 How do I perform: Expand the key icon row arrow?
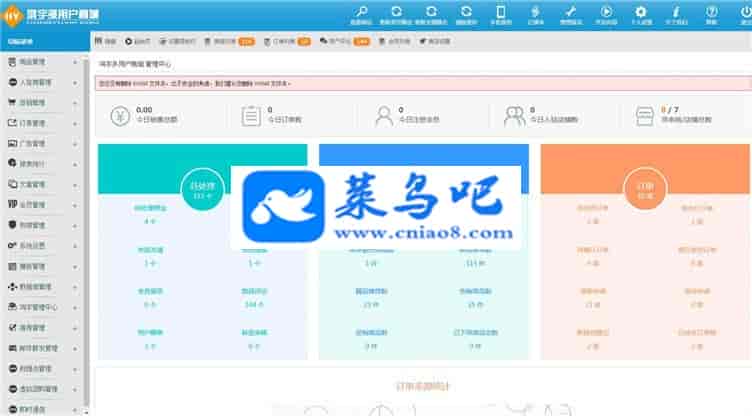75,246
